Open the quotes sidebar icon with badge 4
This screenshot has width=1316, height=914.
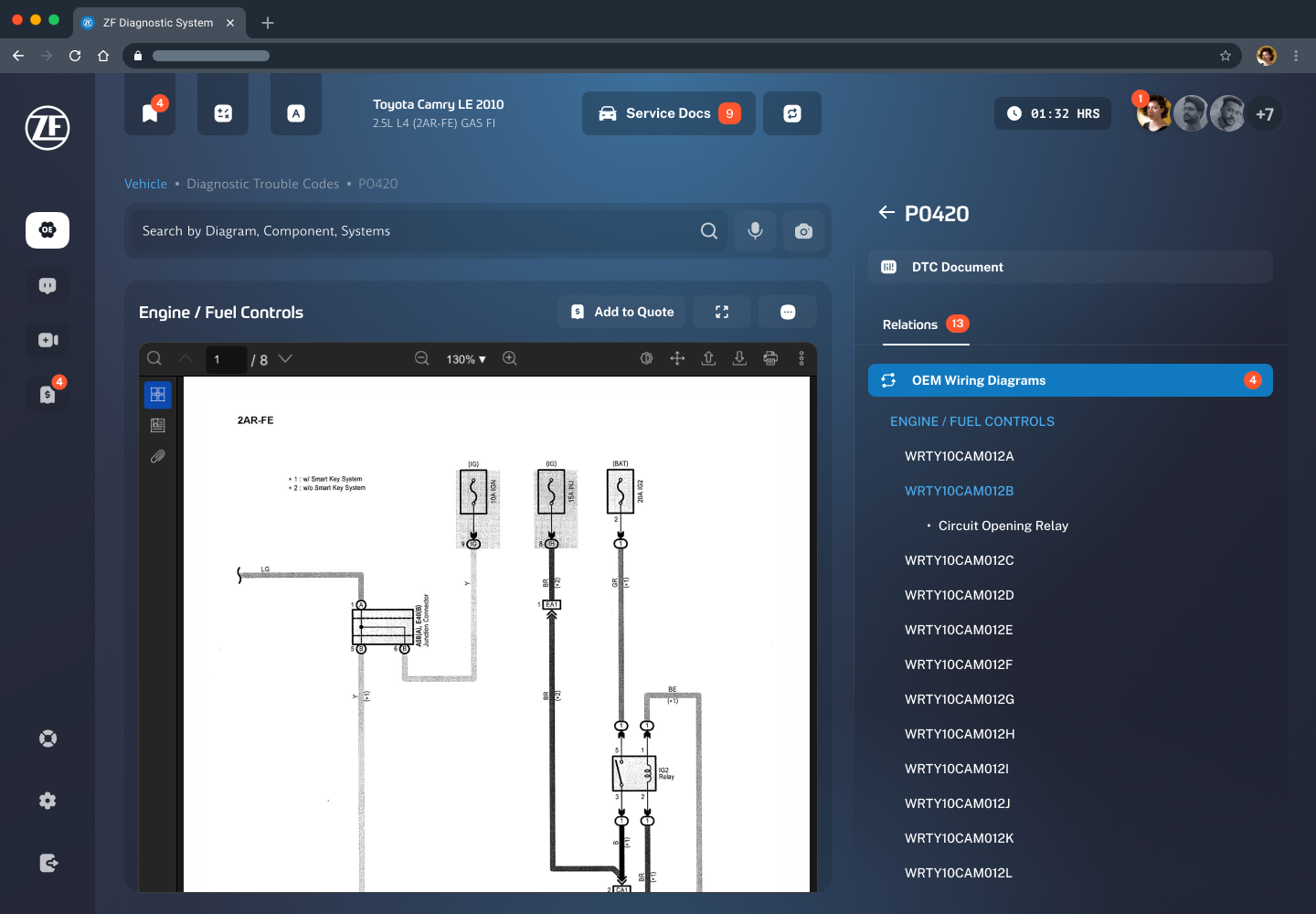point(48,395)
